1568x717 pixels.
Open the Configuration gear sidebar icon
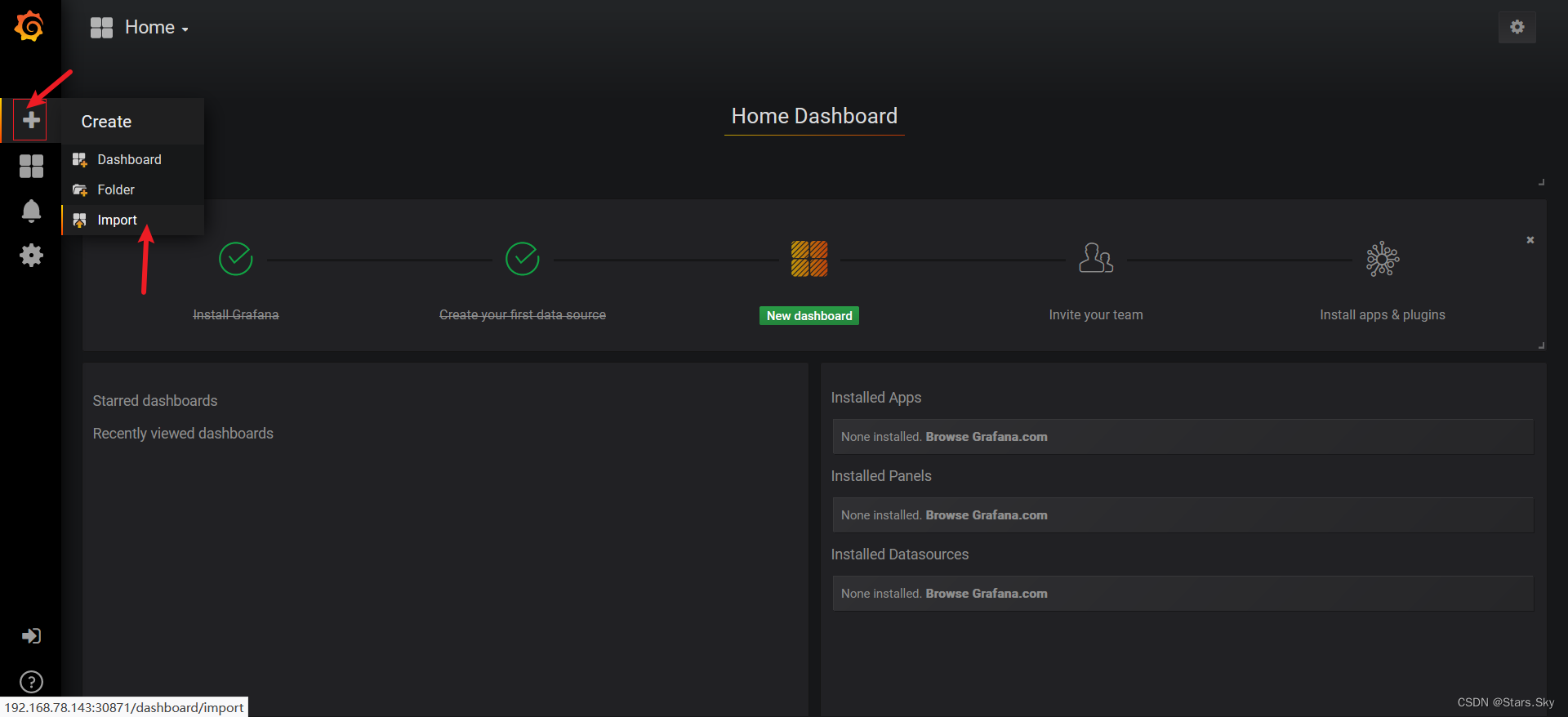(x=31, y=256)
